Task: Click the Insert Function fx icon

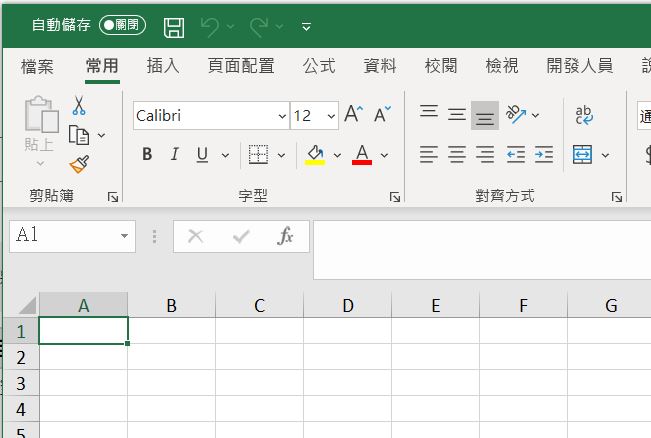Action: 285,236
